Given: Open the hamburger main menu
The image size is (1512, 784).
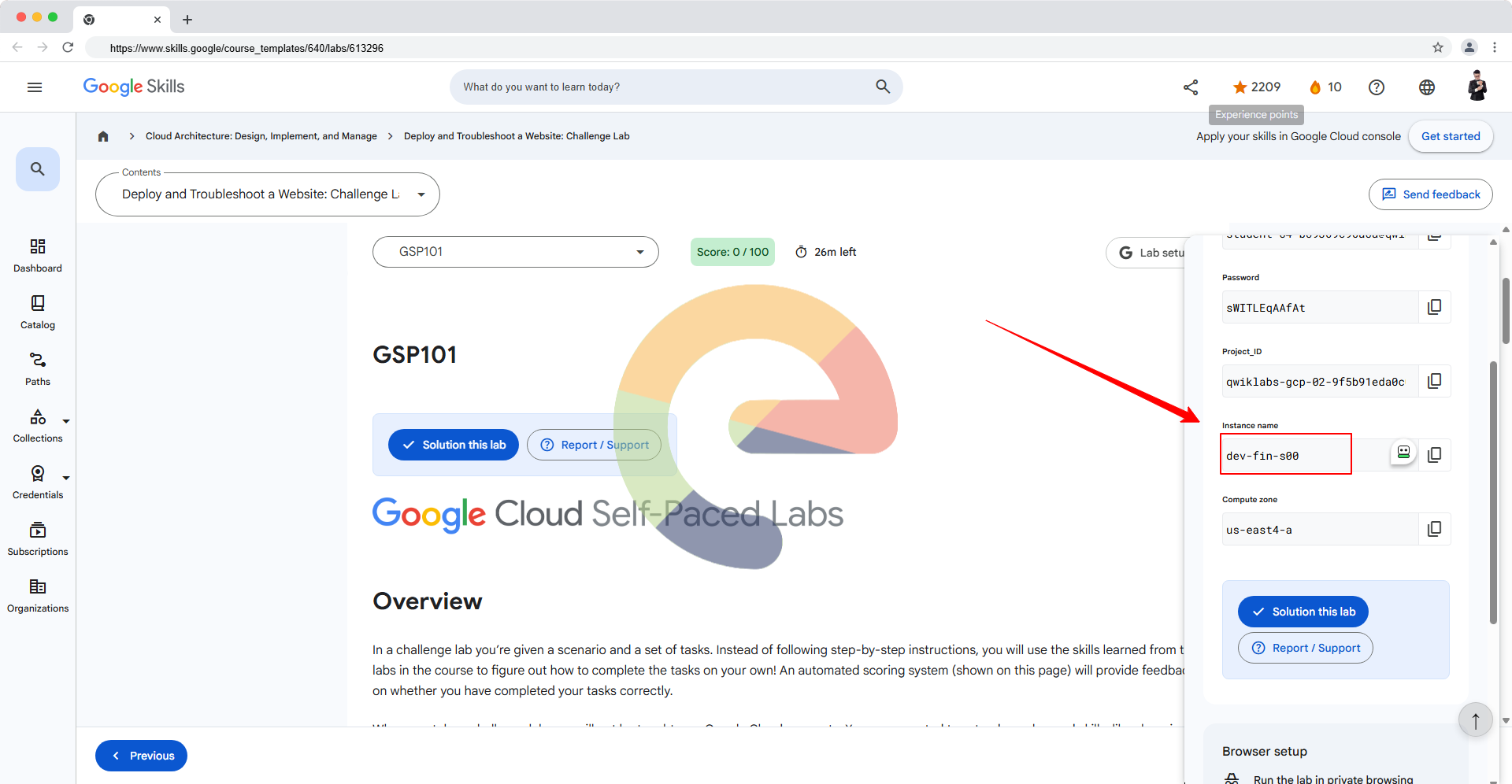Looking at the screenshot, I should 35,87.
